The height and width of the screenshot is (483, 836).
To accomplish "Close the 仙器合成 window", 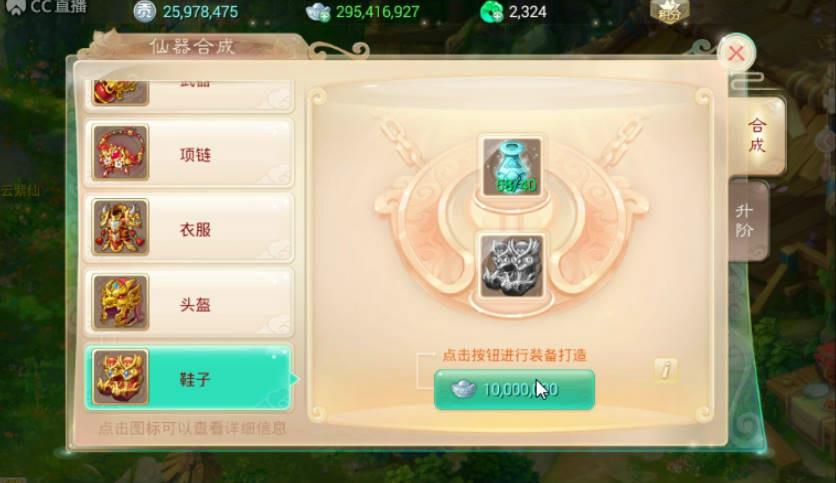I will 736,53.
